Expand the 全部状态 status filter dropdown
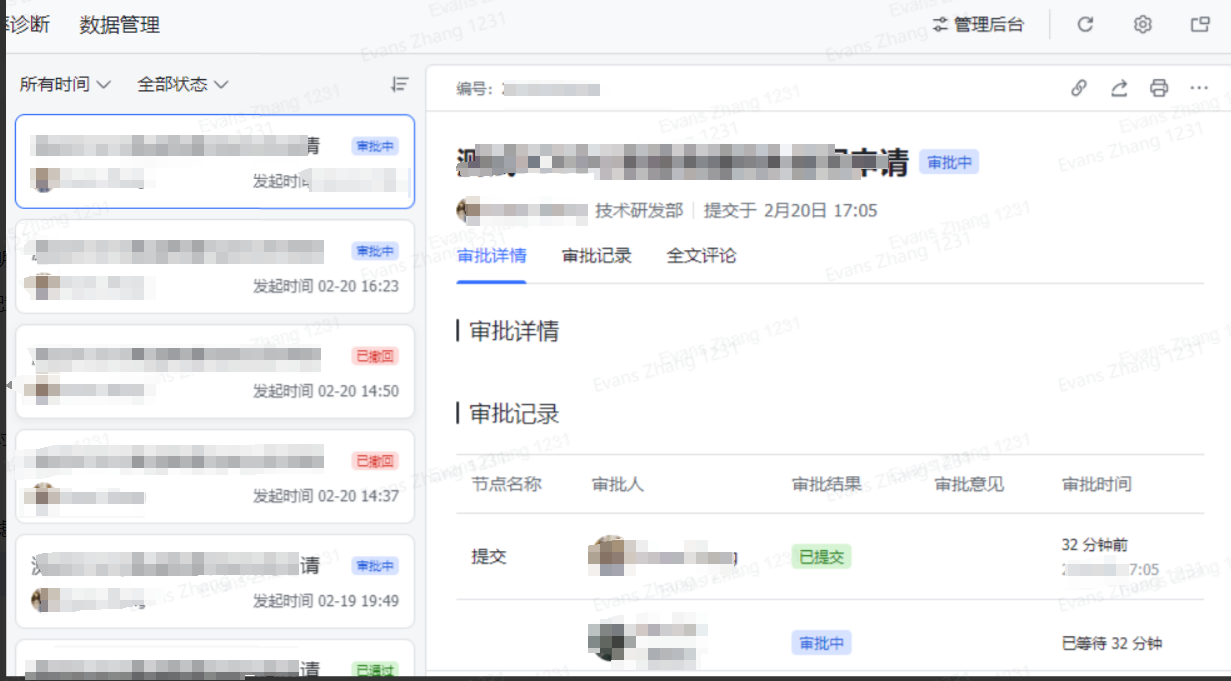This screenshot has height=681, width=1231. click(x=183, y=85)
